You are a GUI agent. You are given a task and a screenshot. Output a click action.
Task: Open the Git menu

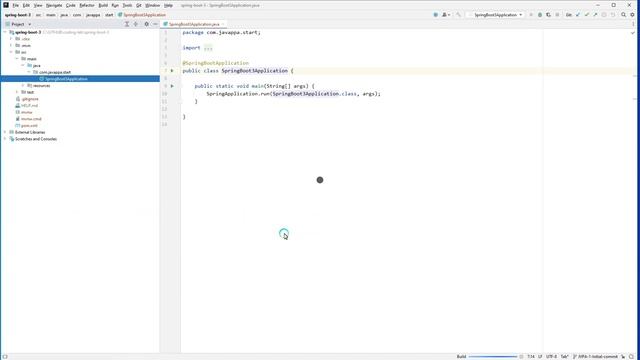[x=139, y=5]
